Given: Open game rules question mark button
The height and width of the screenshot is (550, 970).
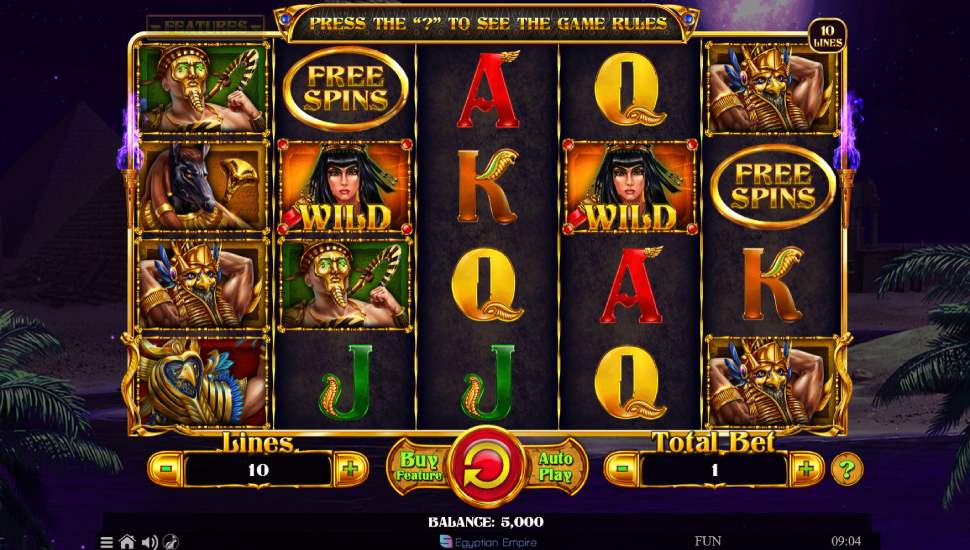Looking at the screenshot, I should coord(846,469).
